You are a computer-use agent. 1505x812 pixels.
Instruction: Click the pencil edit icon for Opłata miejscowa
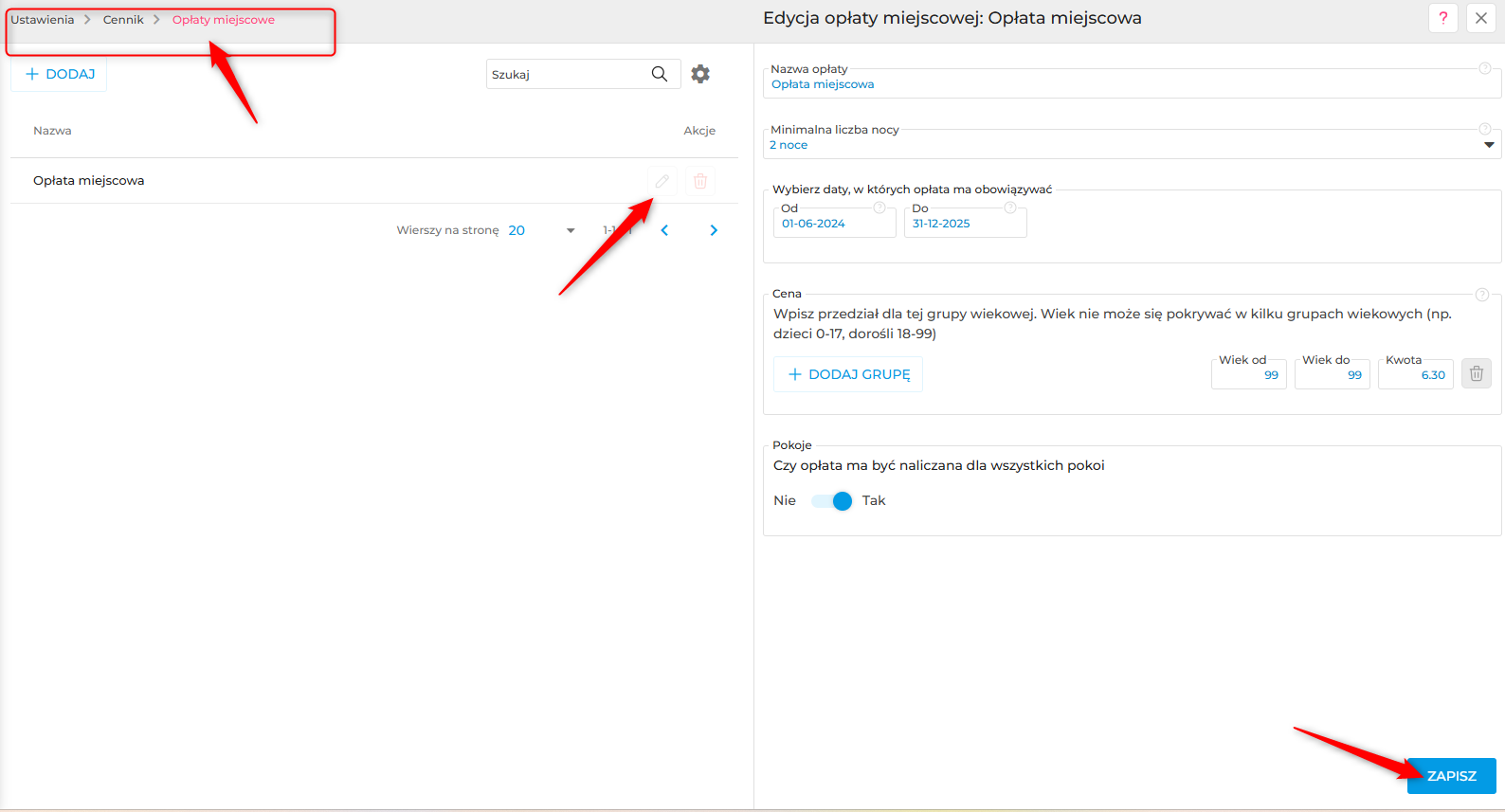point(662,181)
